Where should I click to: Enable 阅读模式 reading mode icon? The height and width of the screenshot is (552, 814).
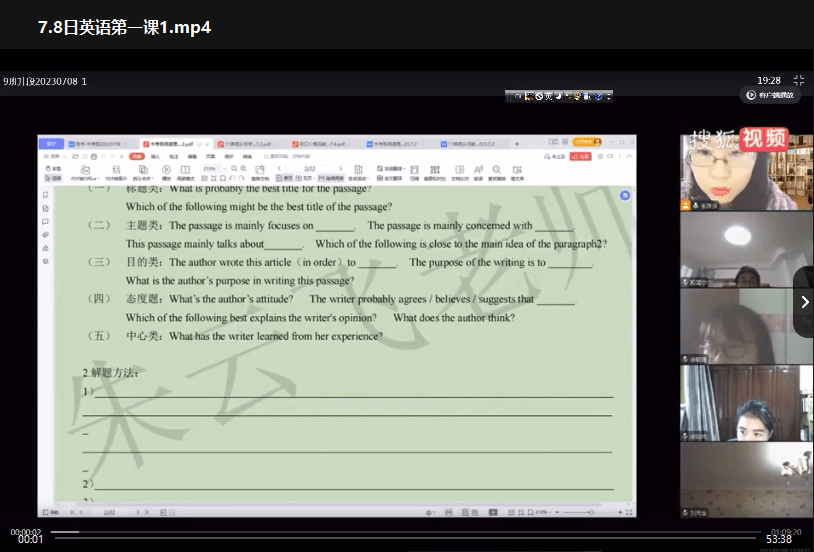pyautogui.click(x=185, y=173)
